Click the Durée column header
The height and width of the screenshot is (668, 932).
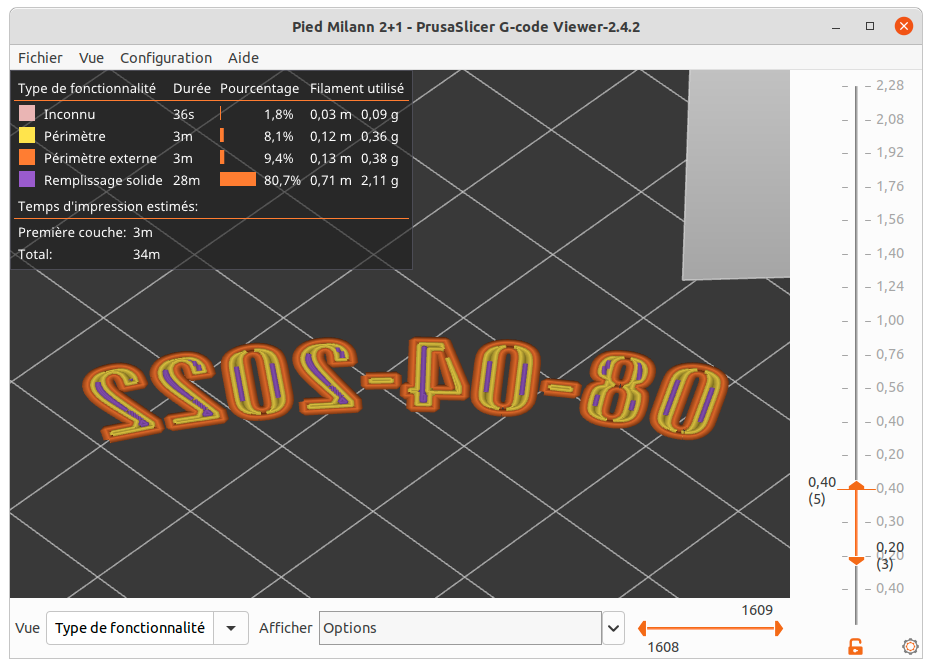tap(191, 89)
